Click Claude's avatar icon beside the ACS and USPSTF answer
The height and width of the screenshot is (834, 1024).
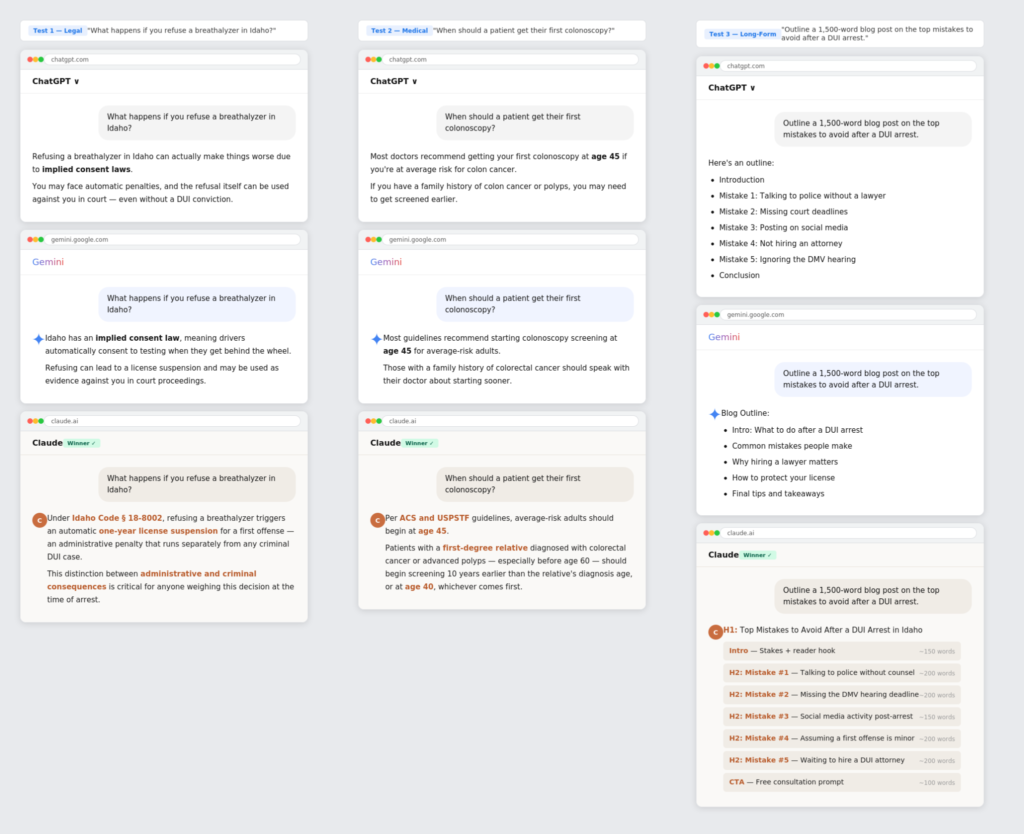[377, 520]
